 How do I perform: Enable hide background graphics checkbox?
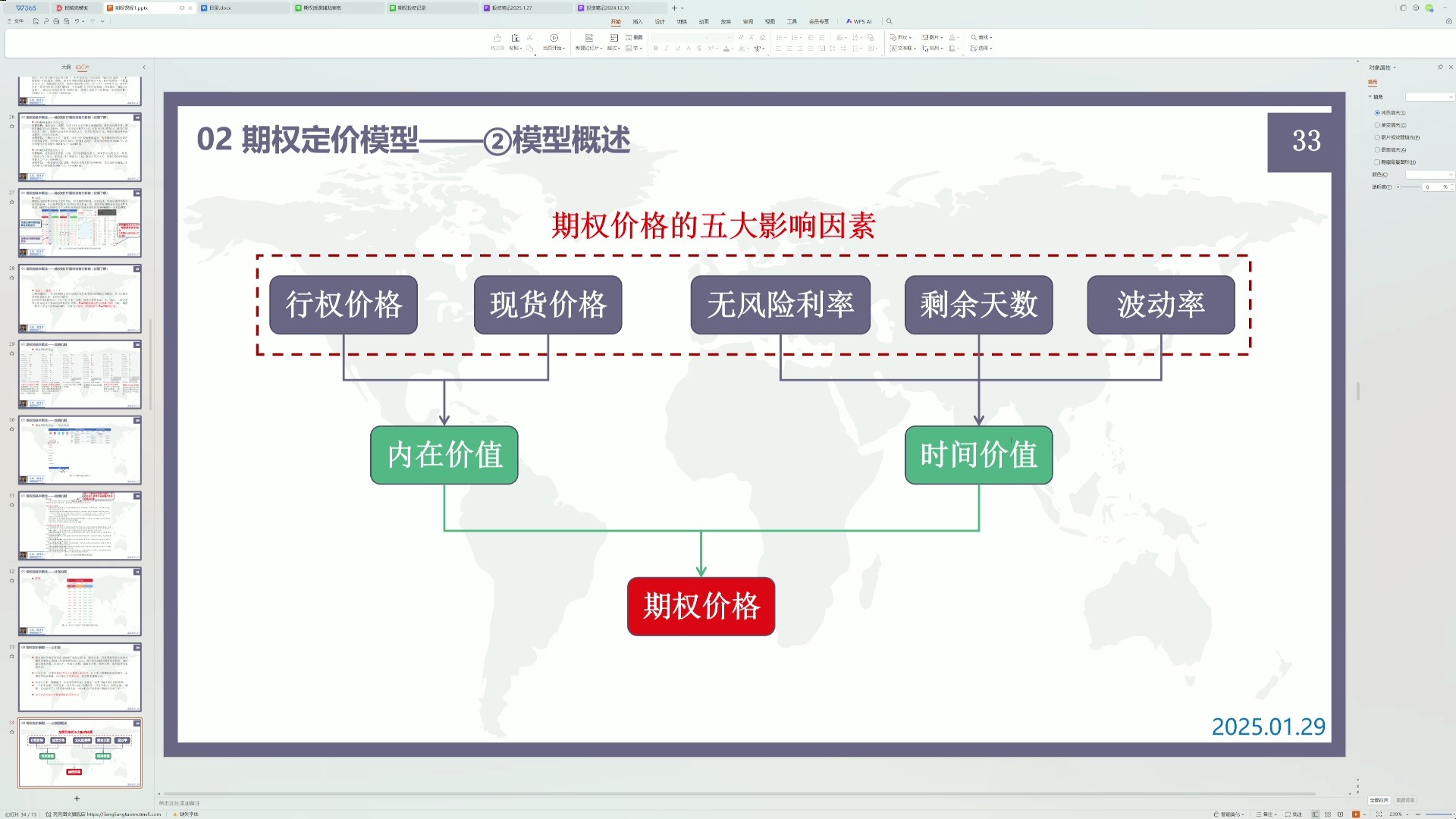(x=1377, y=162)
